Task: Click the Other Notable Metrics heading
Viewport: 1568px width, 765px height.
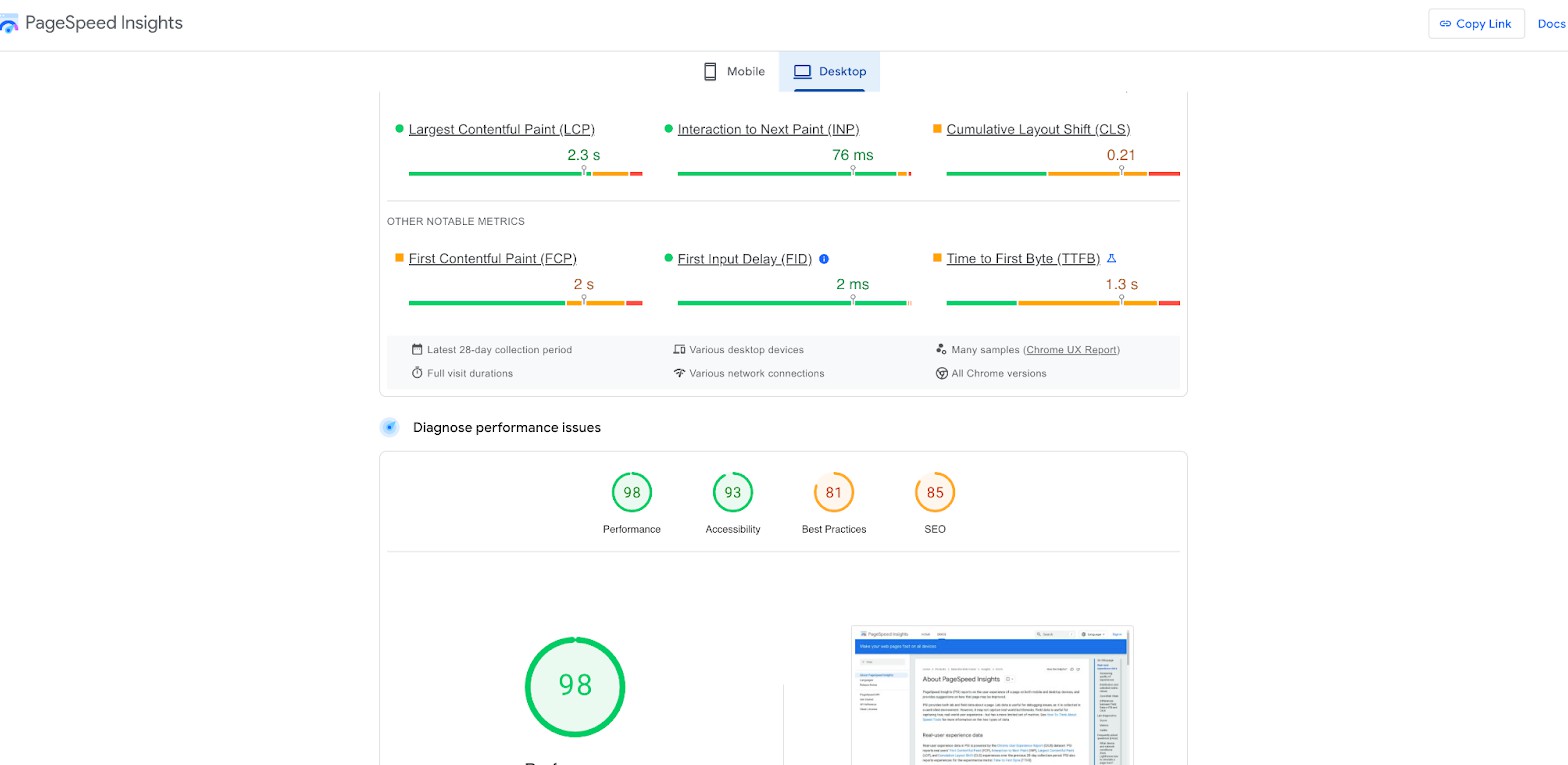Action: (456, 221)
